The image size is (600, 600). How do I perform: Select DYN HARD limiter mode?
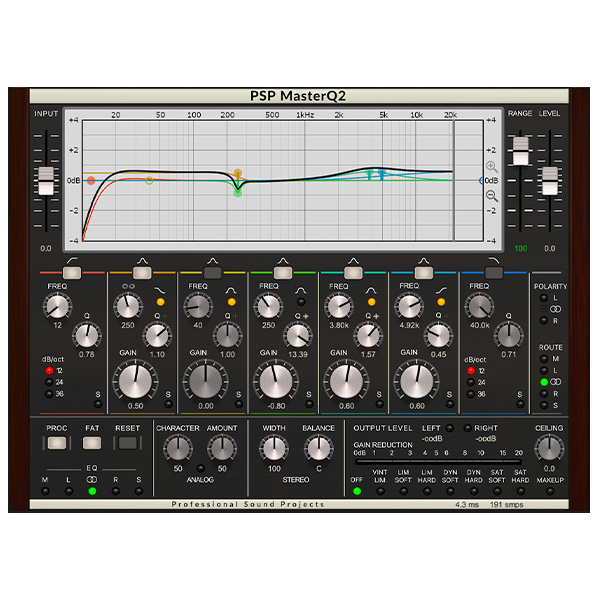474,491
